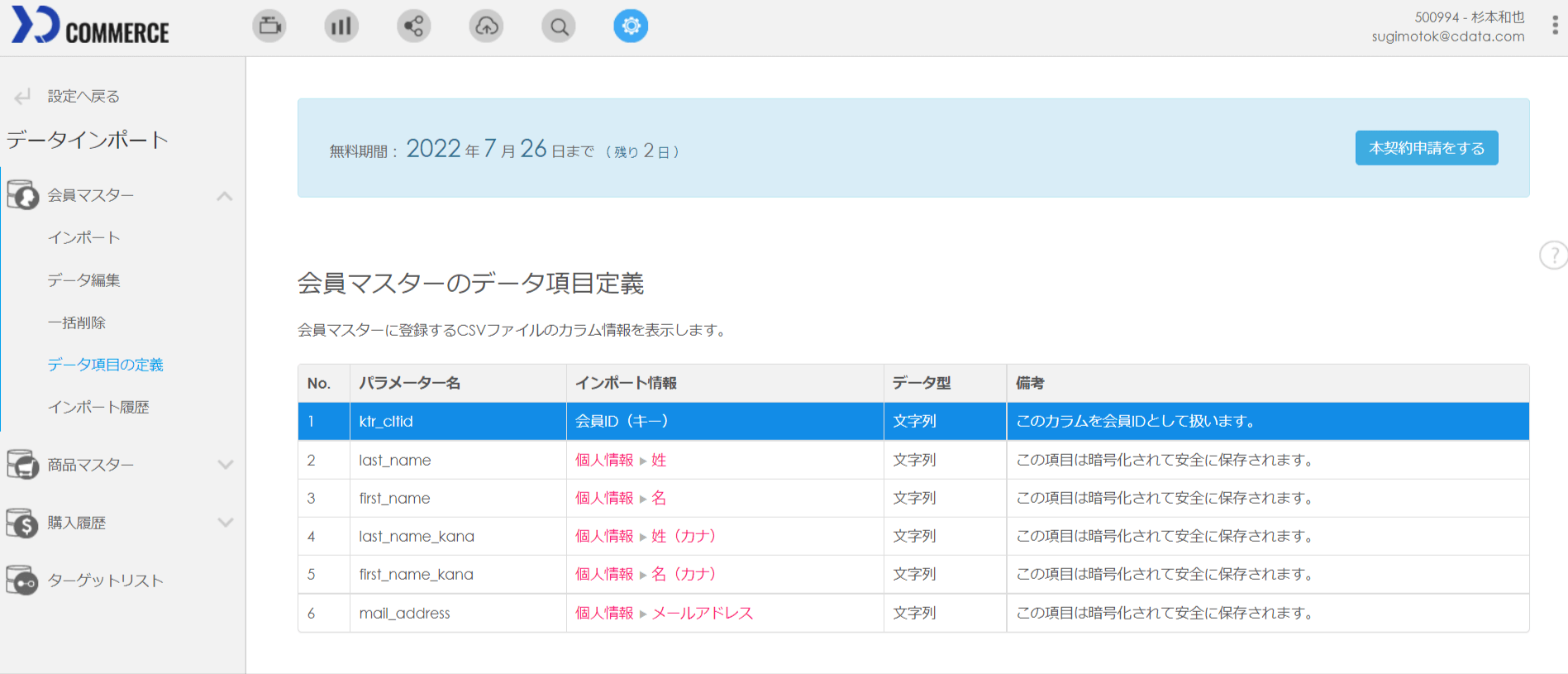The height and width of the screenshot is (674, 1568).
Task: Open the blue settings gear icon
Action: (x=631, y=26)
